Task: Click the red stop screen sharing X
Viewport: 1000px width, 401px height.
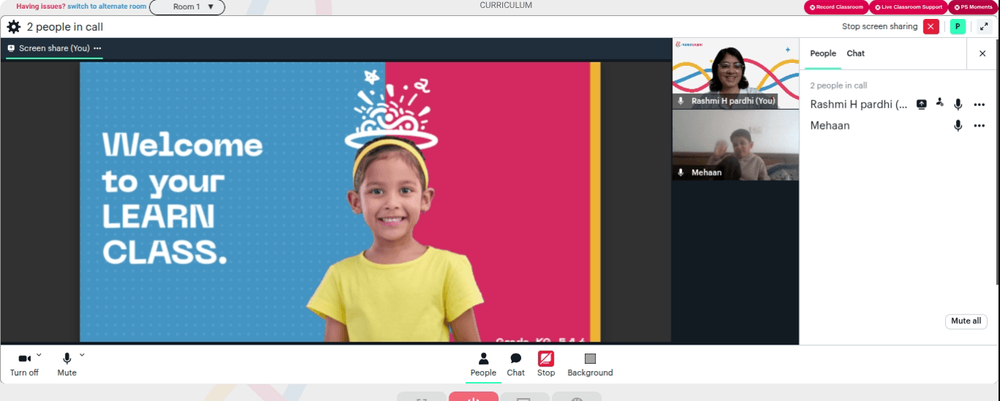Action: click(x=931, y=26)
